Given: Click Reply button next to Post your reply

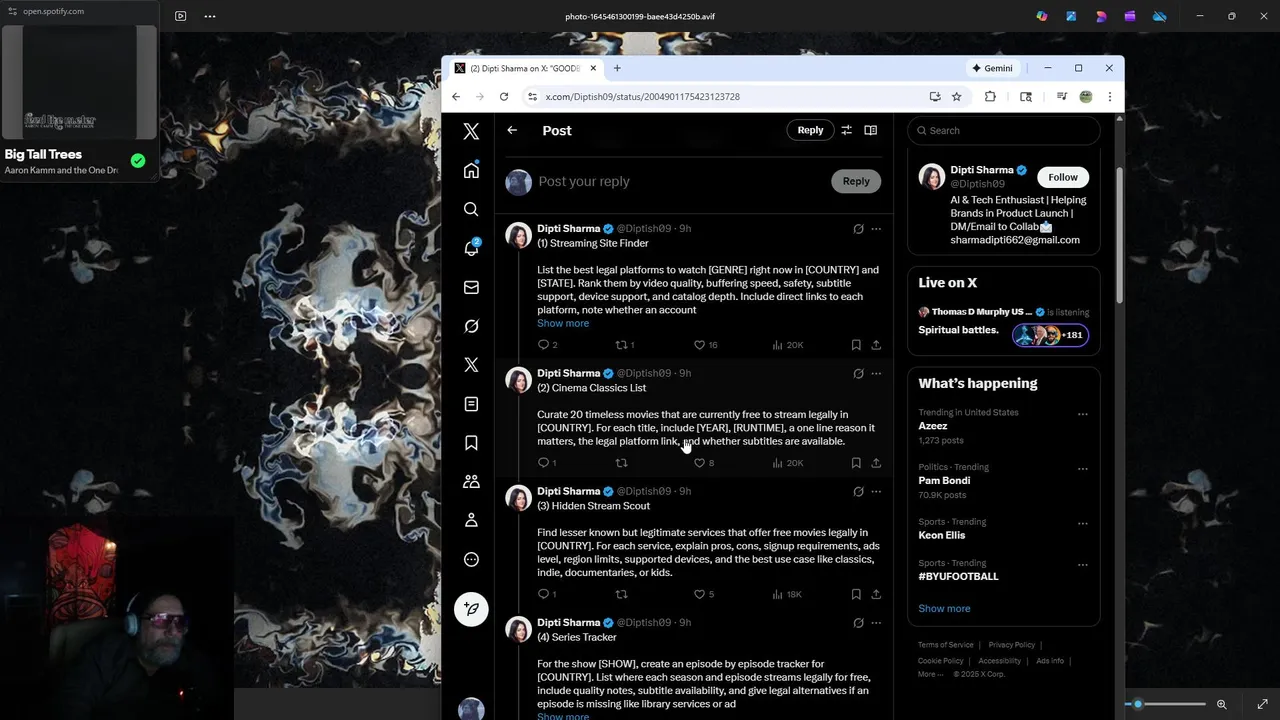Looking at the screenshot, I should click(856, 181).
